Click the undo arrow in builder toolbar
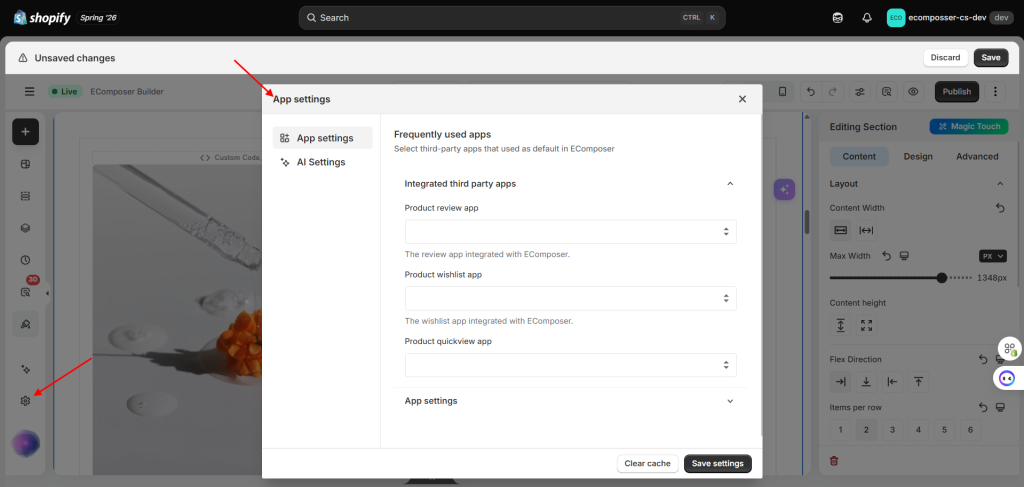The height and width of the screenshot is (487, 1024). tap(811, 92)
